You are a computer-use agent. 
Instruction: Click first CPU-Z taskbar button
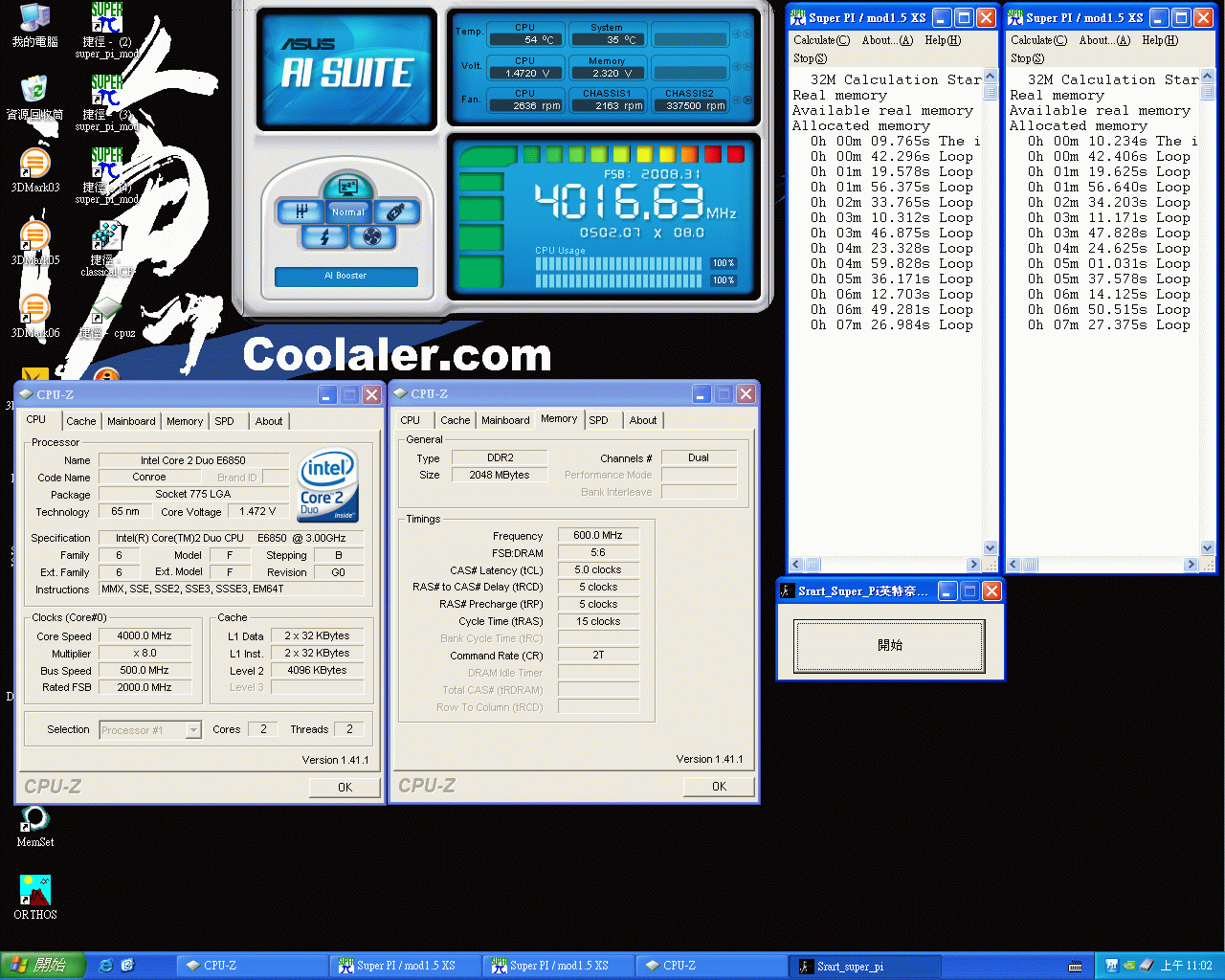254,966
